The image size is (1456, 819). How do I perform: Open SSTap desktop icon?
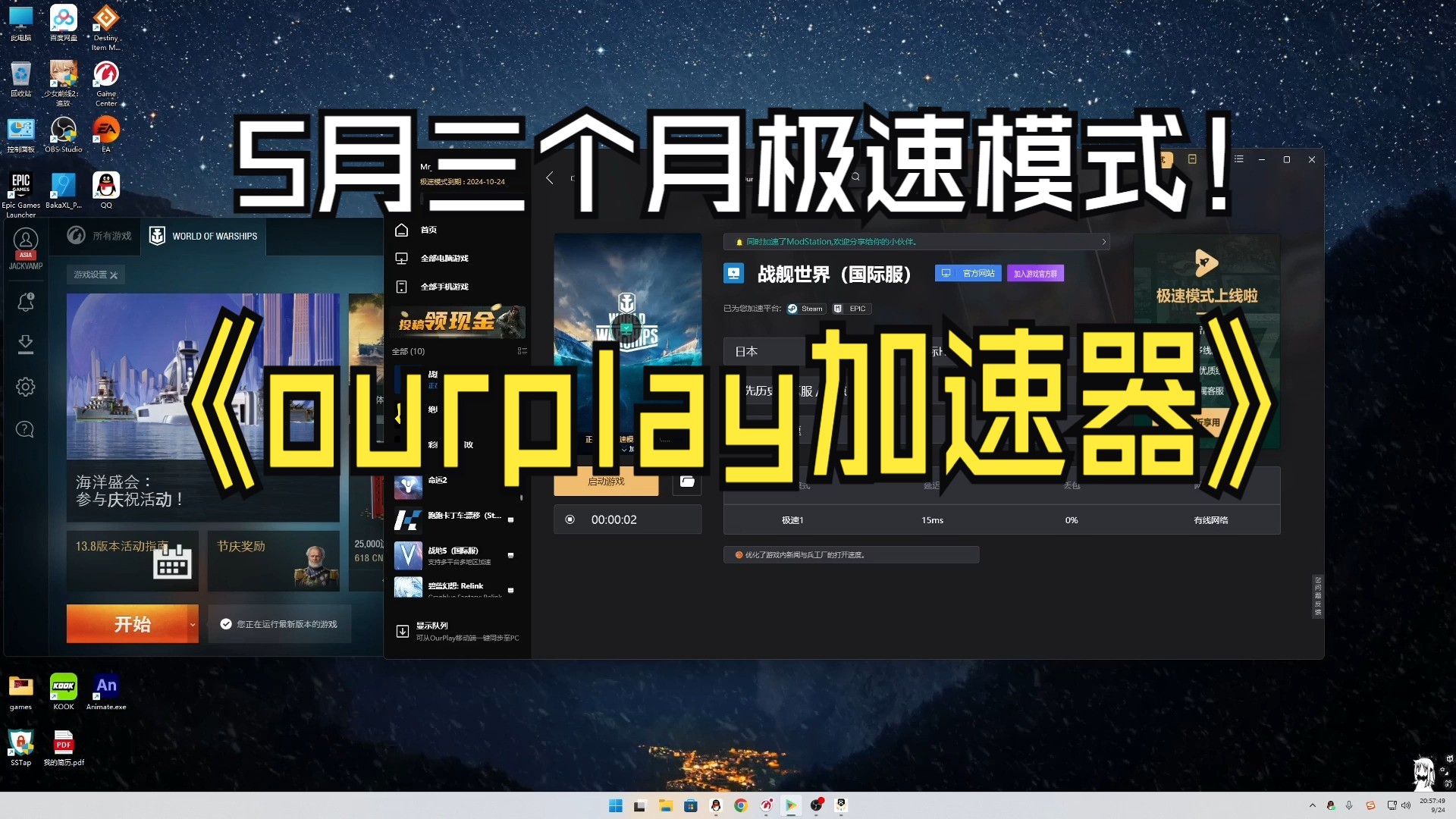pyautogui.click(x=20, y=748)
